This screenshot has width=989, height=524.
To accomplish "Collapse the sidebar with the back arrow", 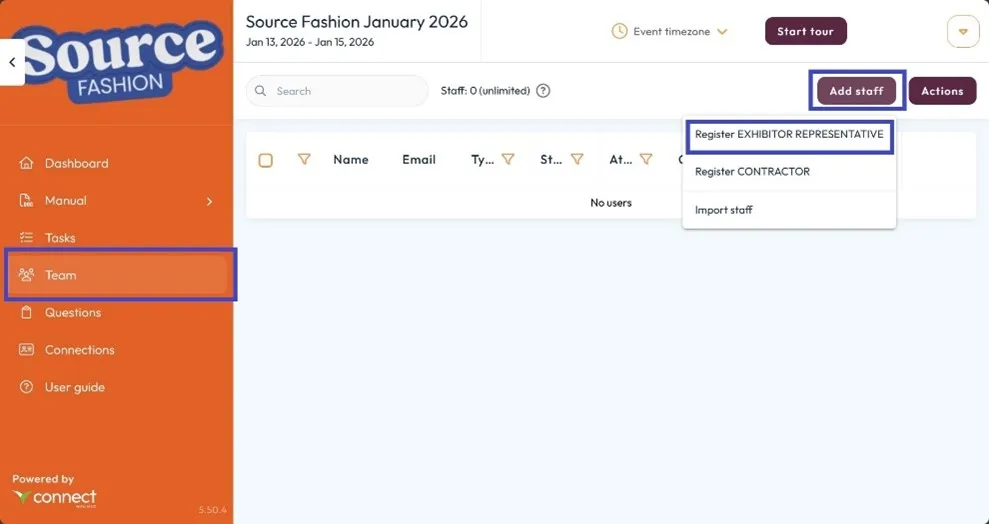I will (x=12, y=62).
